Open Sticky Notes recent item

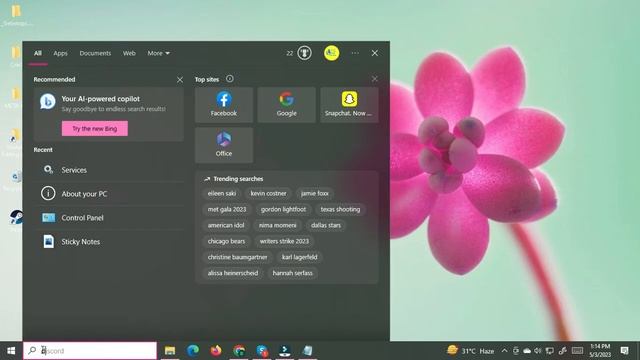(109, 242)
